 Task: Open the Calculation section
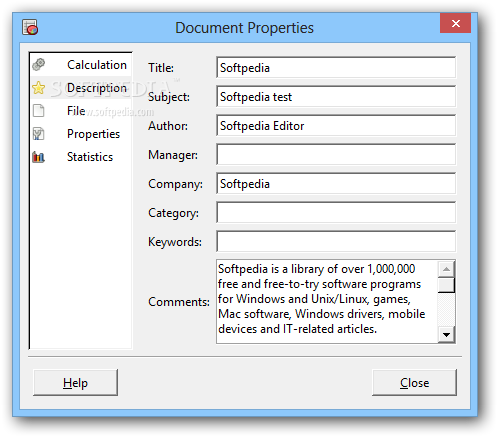point(81,65)
